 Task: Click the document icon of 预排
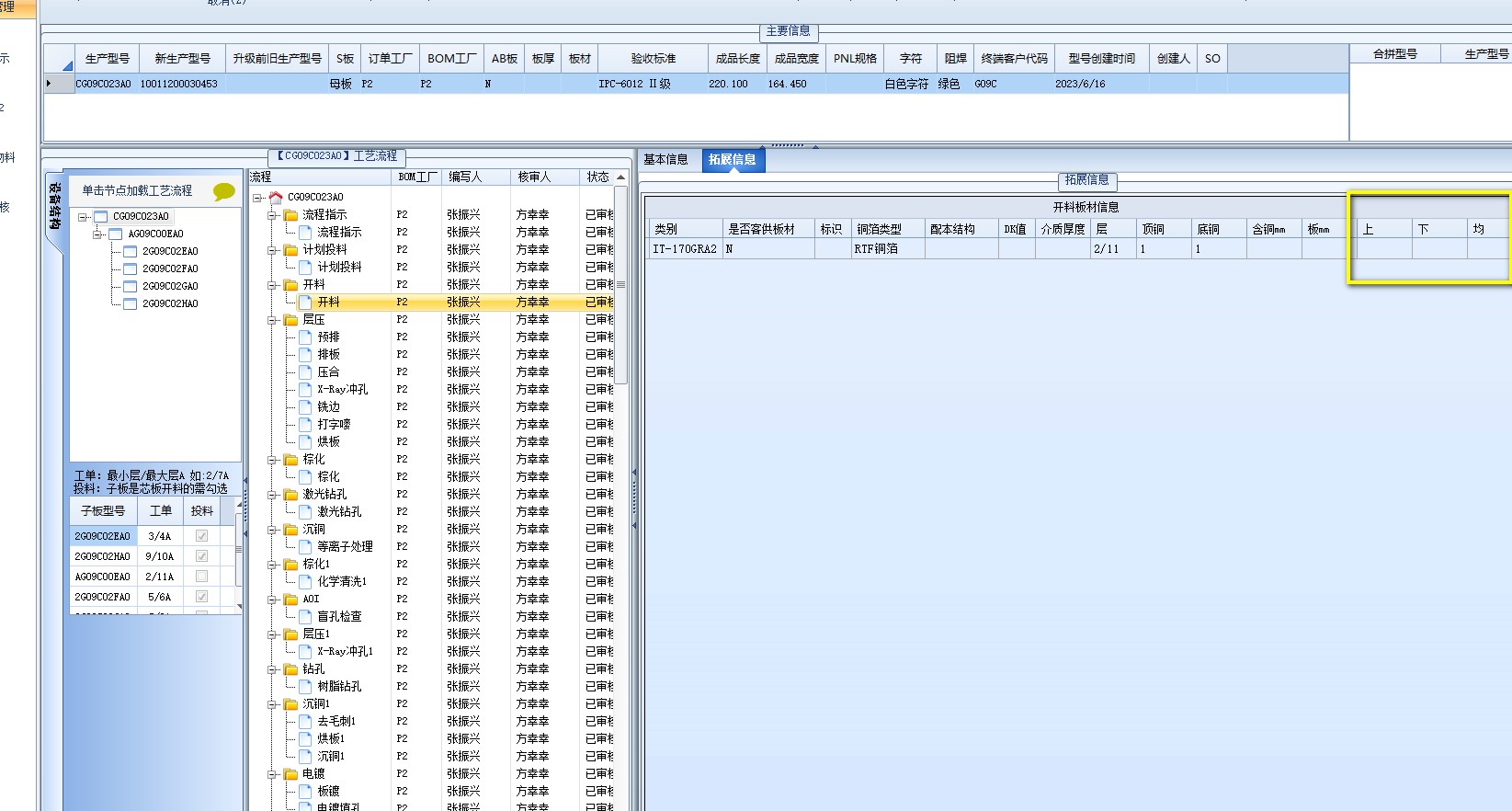305,337
